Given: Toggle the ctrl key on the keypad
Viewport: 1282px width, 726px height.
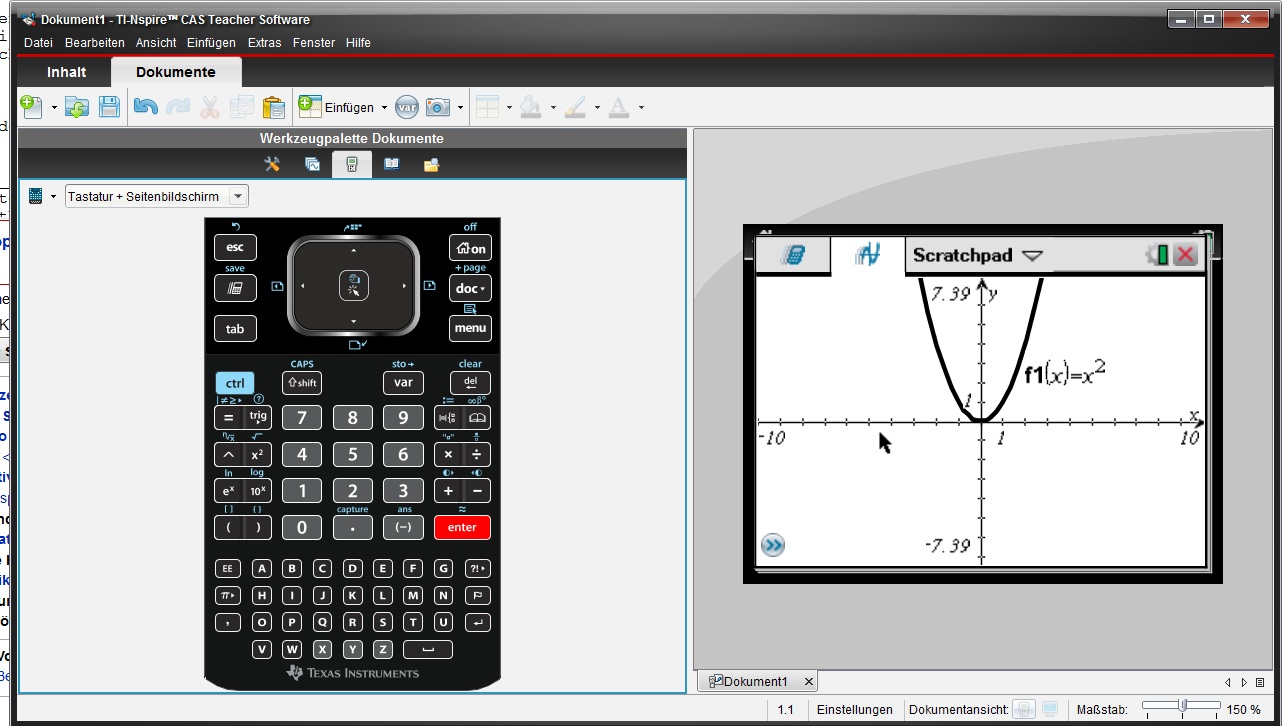Looking at the screenshot, I should pos(235,383).
